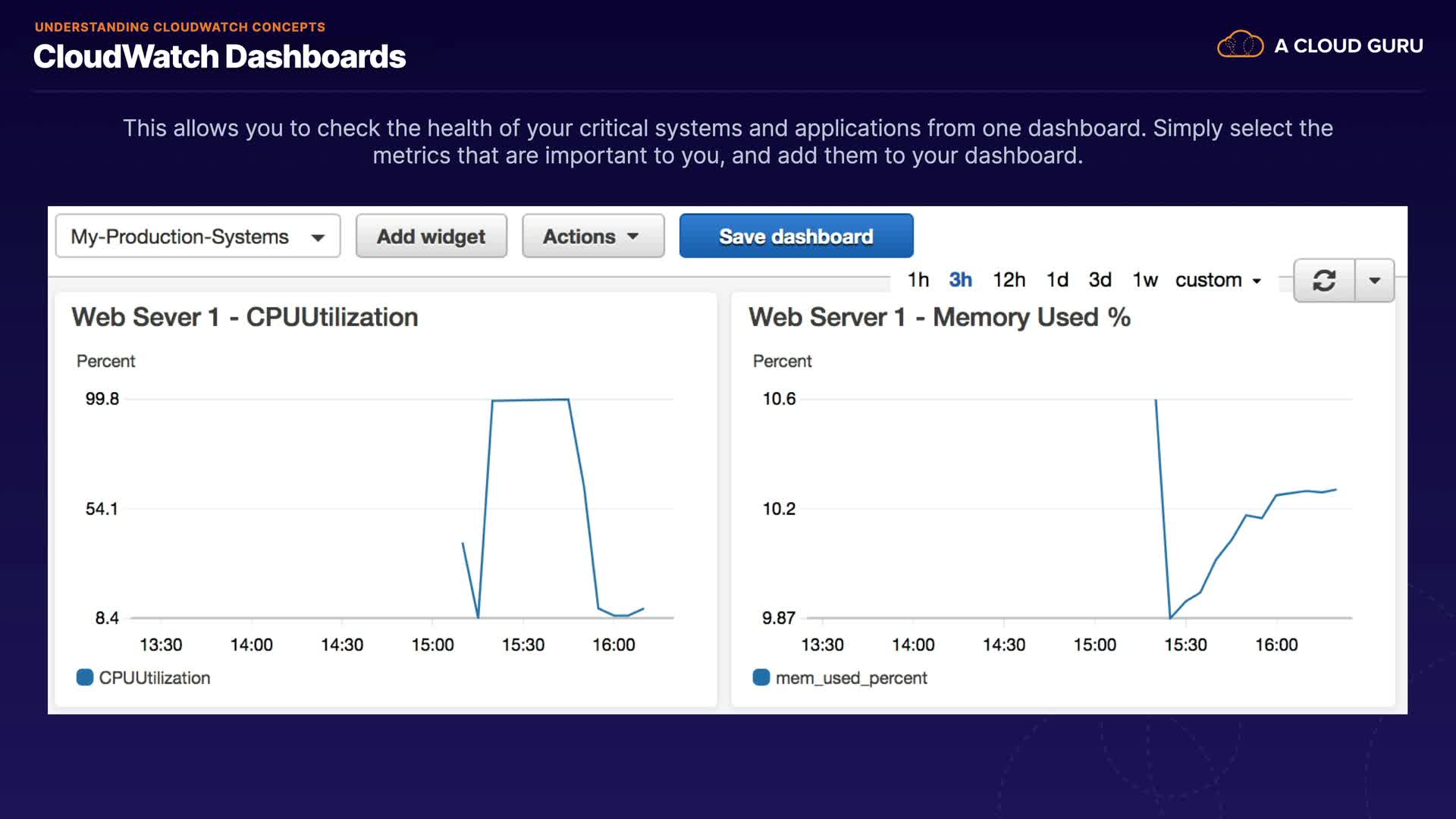The image size is (1456, 819).
Task: Select the 1h time range
Action: (918, 281)
